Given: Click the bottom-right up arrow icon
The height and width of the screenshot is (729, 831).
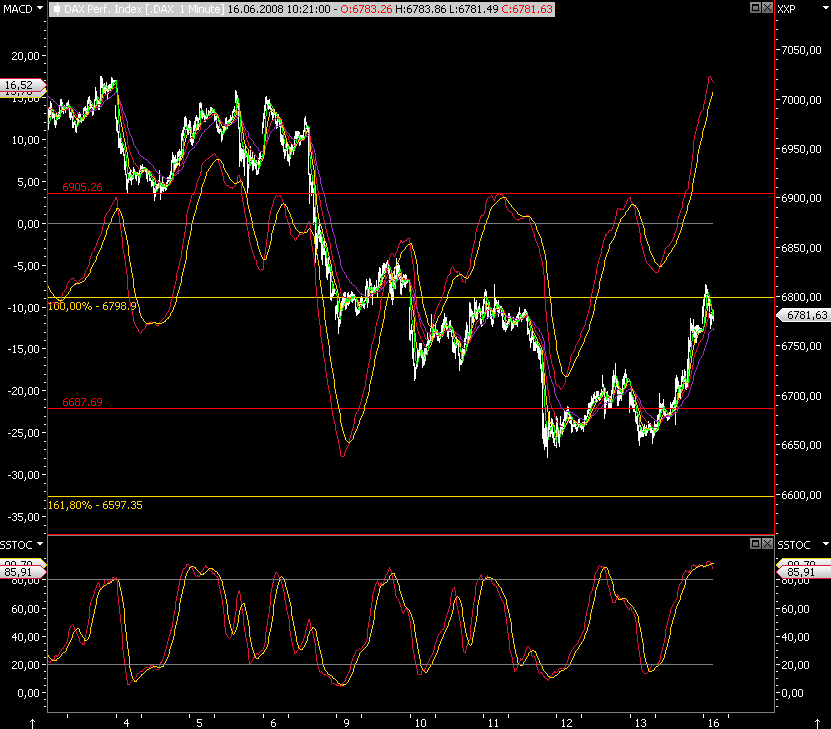Looking at the screenshot, I should click(818, 723).
